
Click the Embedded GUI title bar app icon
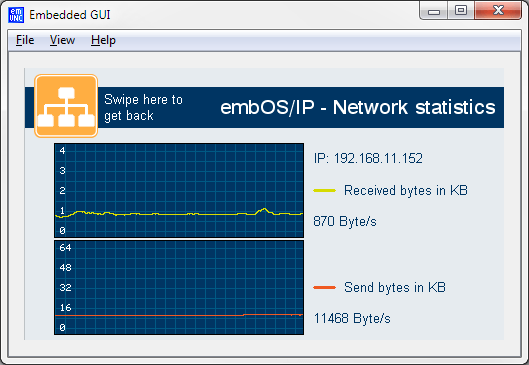16,15
